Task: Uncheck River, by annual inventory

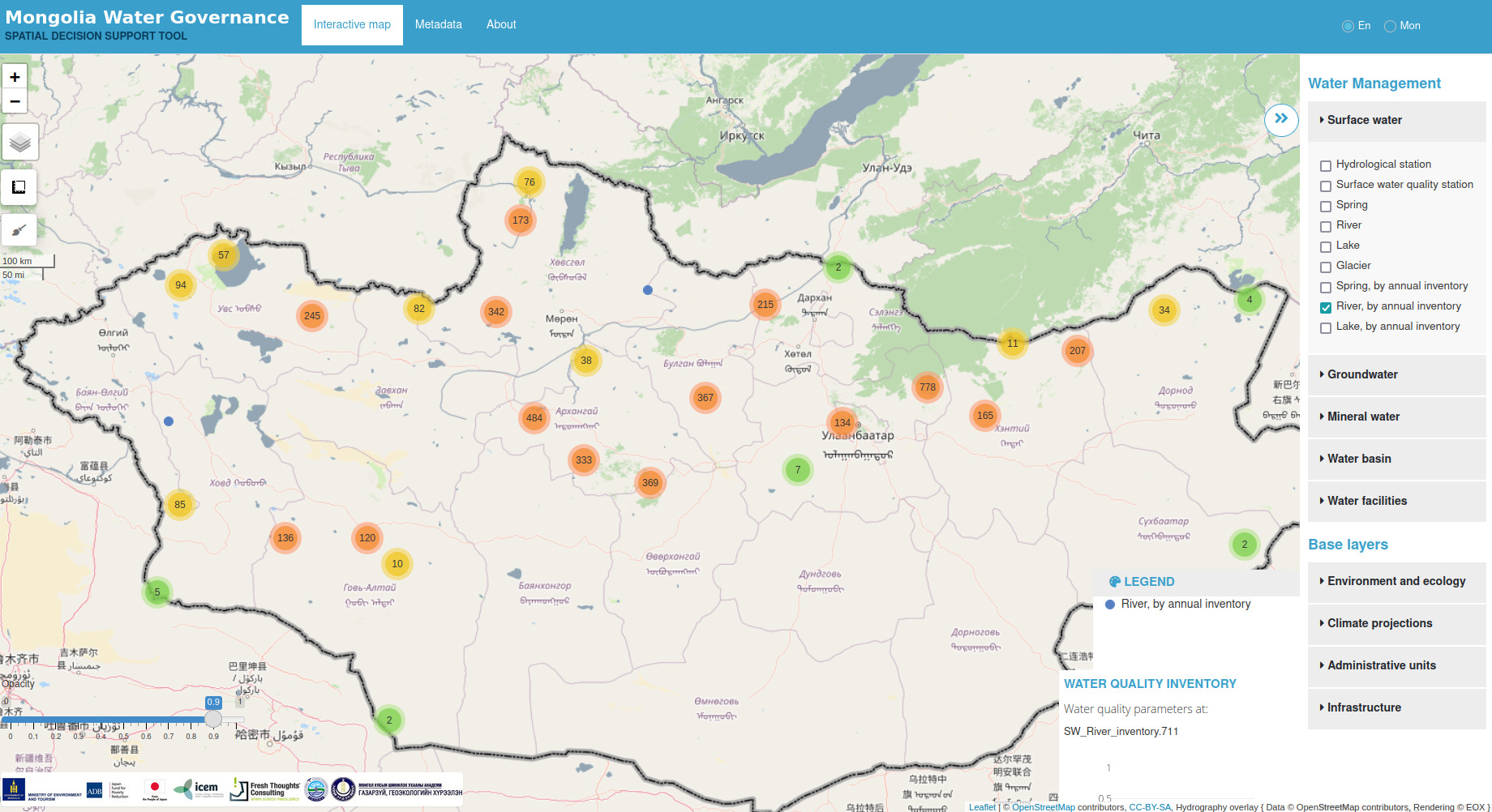Action: [x=1326, y=307]
